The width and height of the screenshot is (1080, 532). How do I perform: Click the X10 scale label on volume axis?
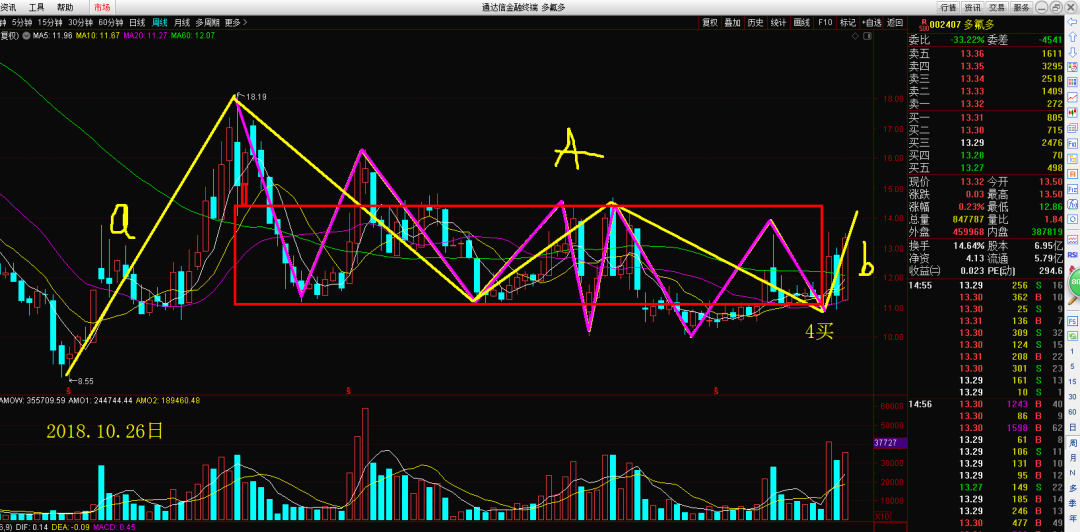(x=880, y=515)
